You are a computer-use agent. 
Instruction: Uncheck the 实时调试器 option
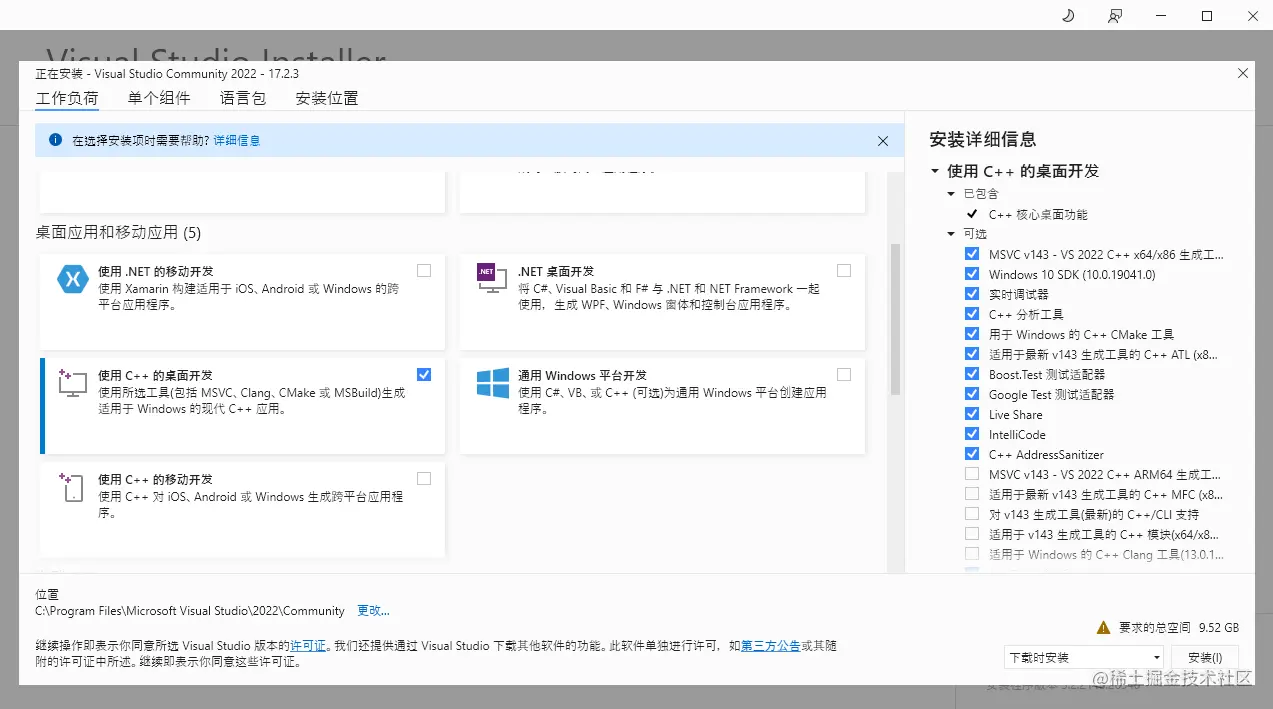[972, 294]
